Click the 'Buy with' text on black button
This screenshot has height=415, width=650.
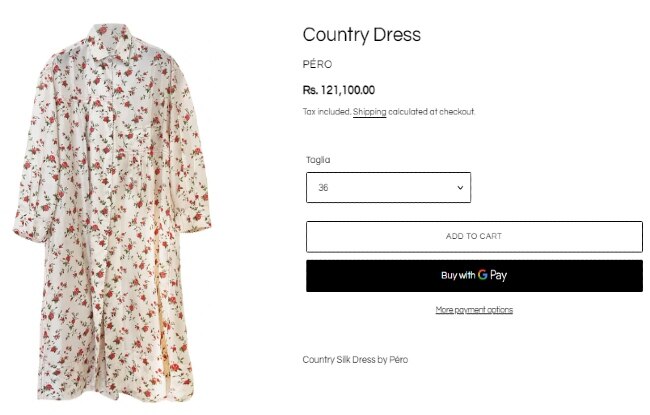click(x=458, y=275)
